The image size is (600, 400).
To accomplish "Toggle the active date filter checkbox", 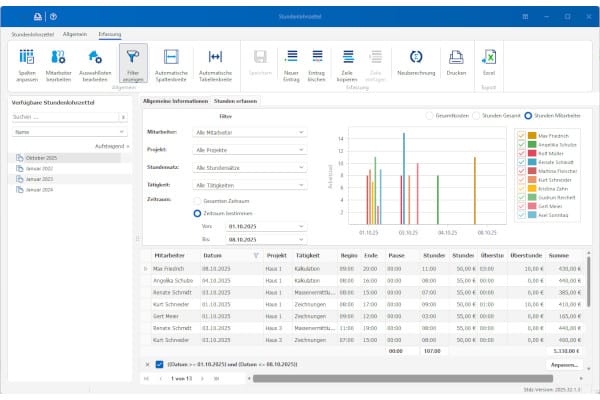I will [158, 364].
